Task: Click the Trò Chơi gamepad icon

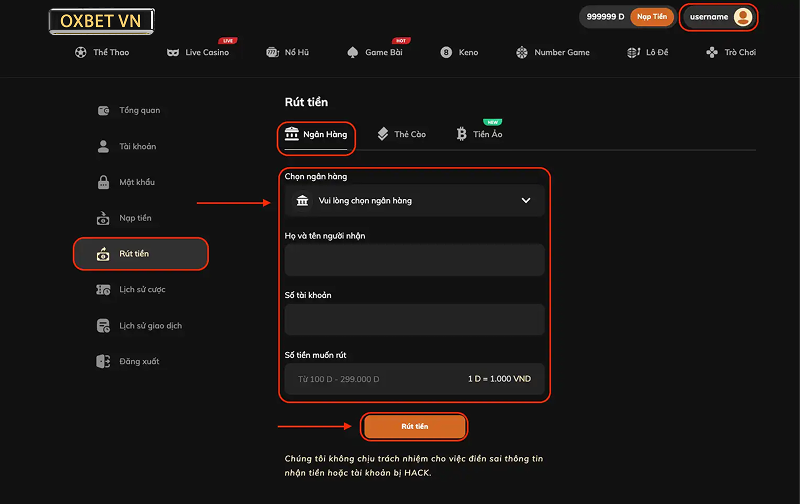Action: click(711, 52)
